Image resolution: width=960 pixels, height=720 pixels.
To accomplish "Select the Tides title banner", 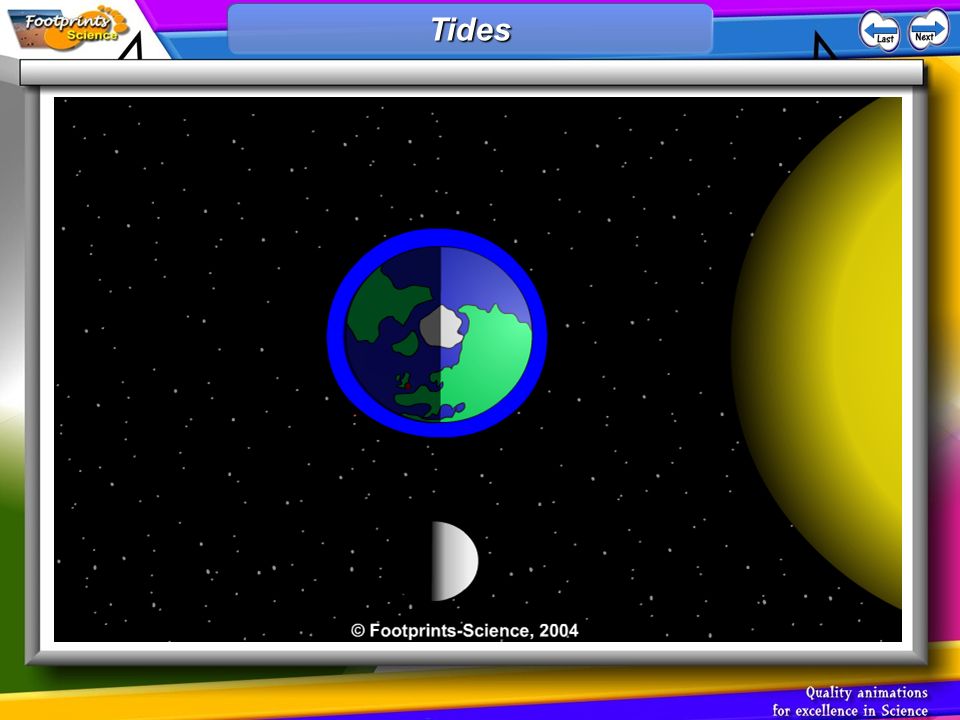I will click(x=470, y=29).
